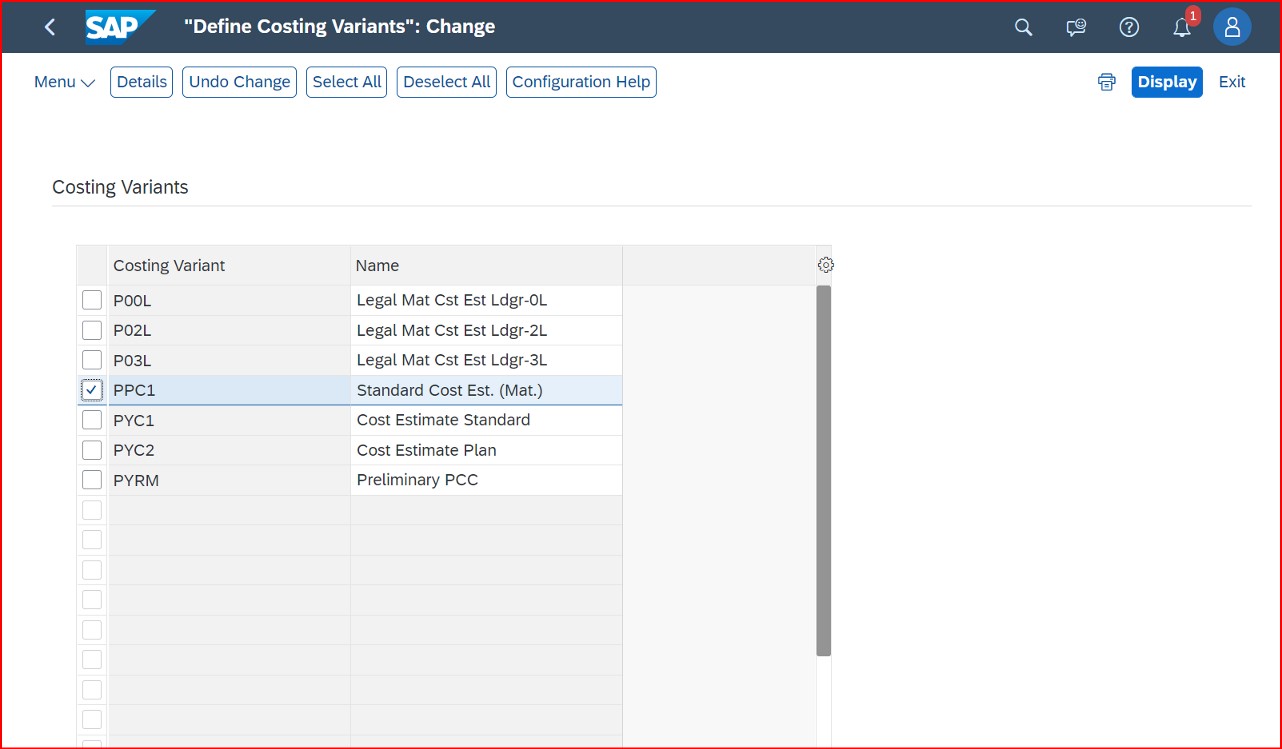Click the Details button
The height and width of the screenshot is (749, 1282).
coord(141,82)
